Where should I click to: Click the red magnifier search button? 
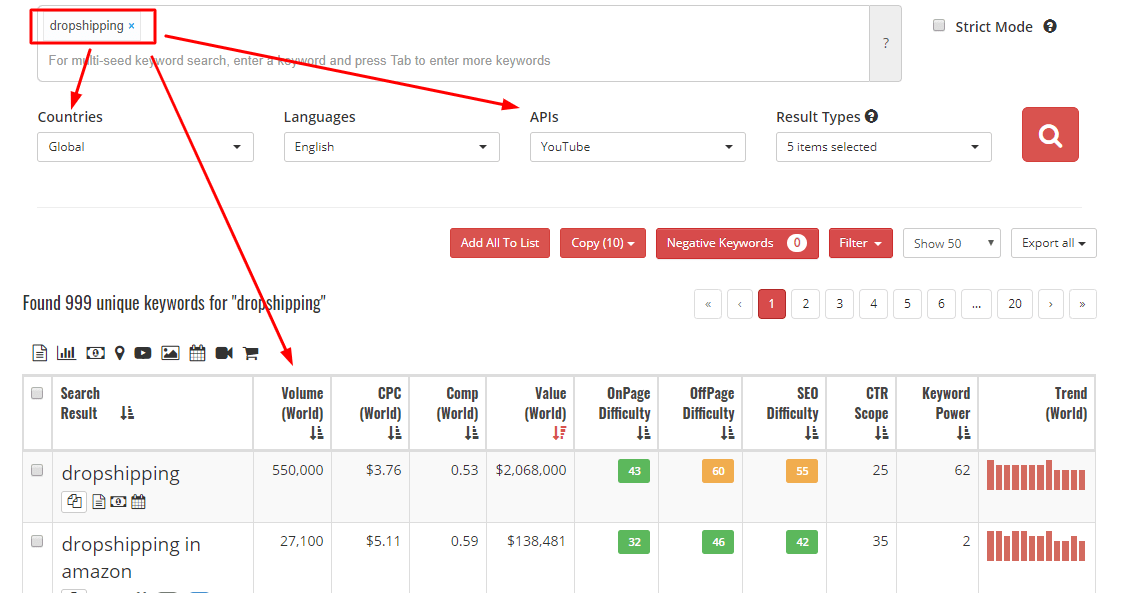[x=1050, y=135]
